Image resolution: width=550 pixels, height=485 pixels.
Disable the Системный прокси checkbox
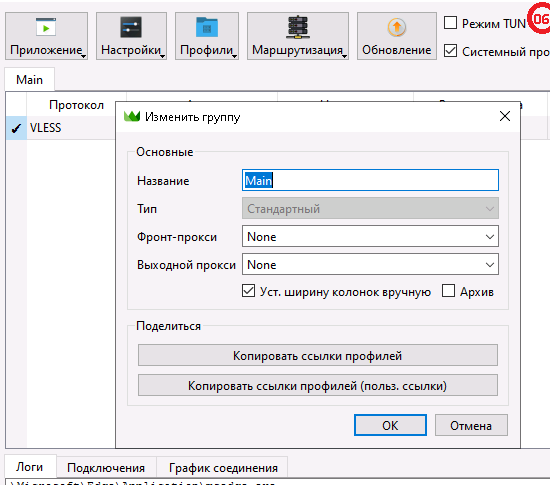(x=450, y=51)
